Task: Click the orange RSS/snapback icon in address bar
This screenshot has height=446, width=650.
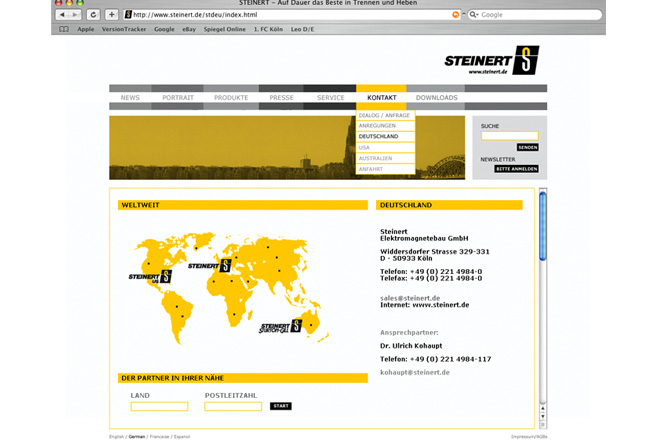Action: [455, 15]
